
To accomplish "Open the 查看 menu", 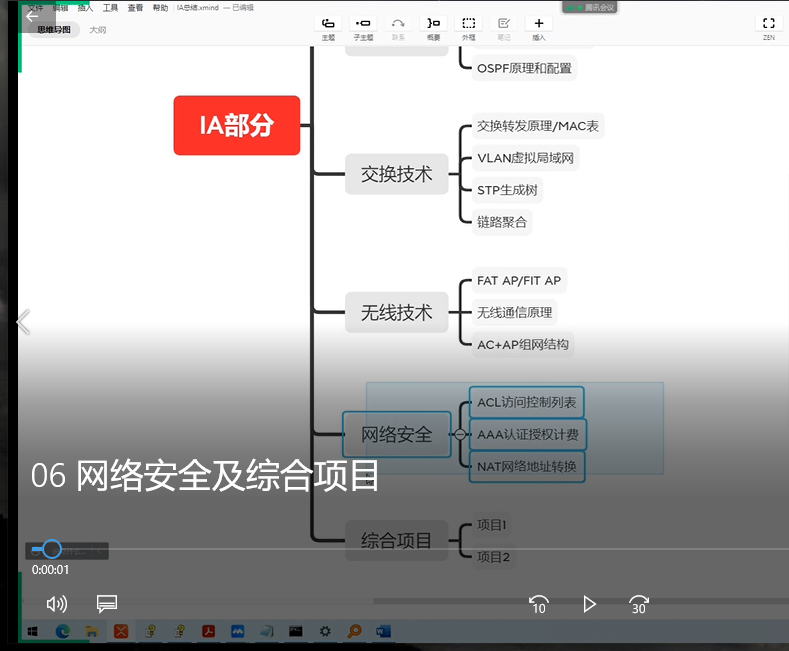I will [x=135, y=8].
